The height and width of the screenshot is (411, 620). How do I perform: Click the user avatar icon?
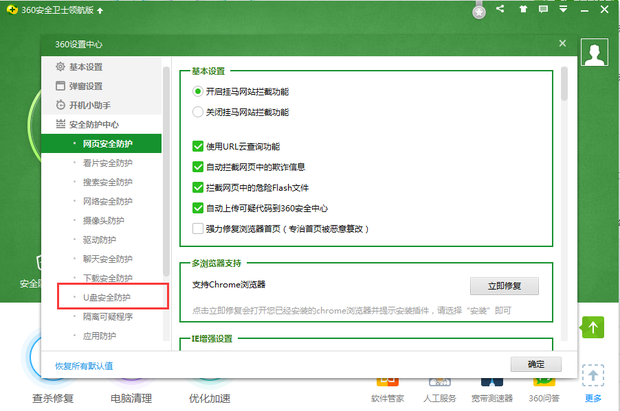pyautogui.click(x=594, y=52)
